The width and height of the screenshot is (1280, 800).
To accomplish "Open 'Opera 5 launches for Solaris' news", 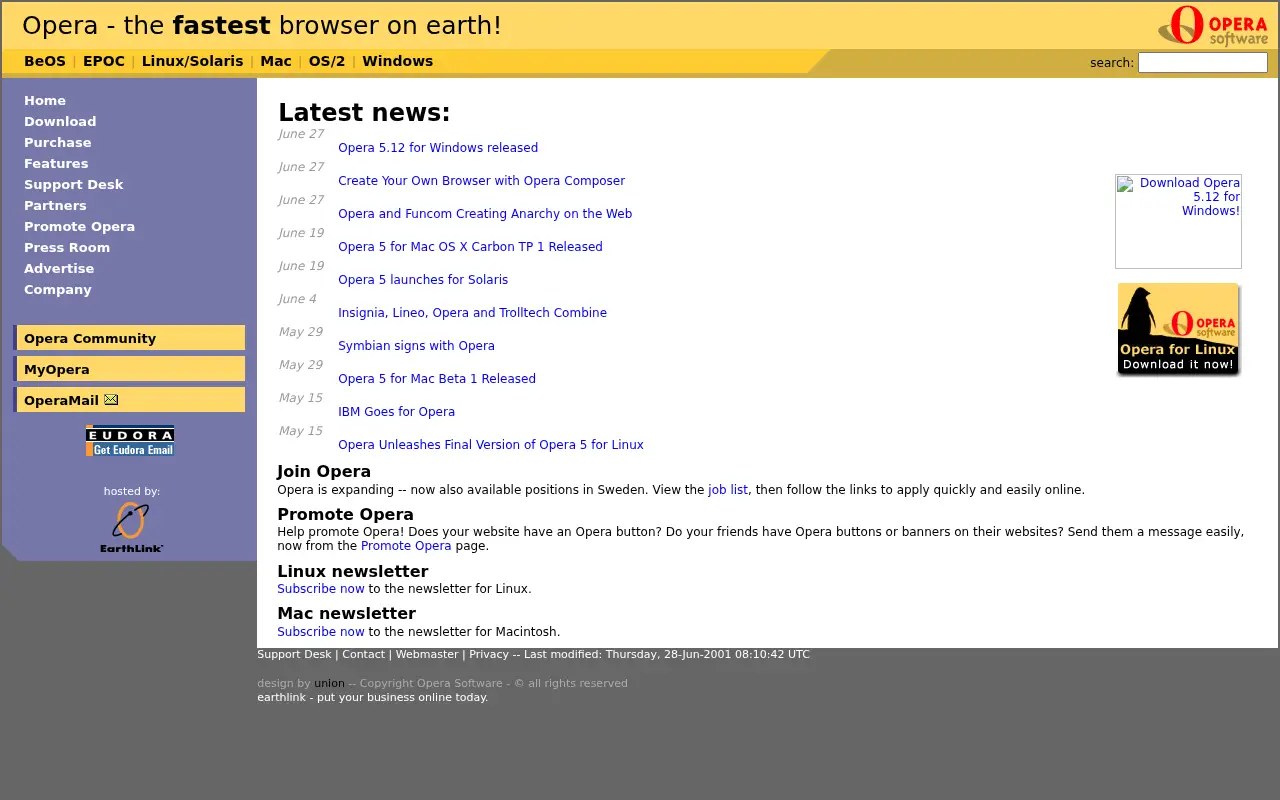I will [423, 280].
